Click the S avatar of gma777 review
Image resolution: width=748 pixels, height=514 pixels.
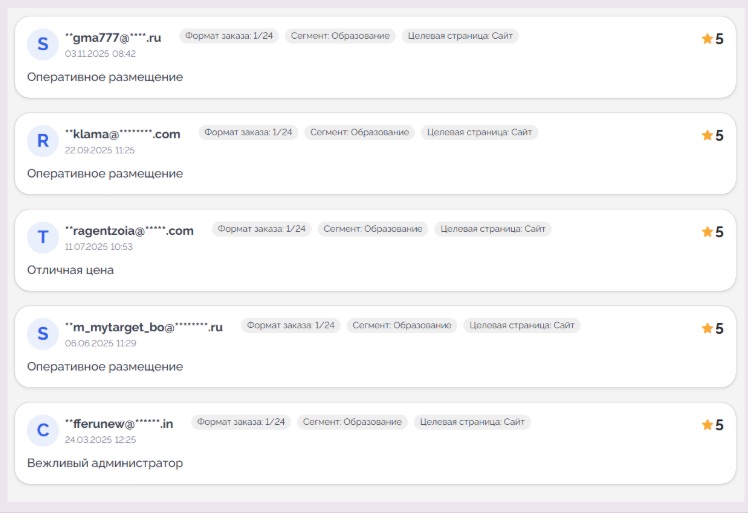point(42,44)
